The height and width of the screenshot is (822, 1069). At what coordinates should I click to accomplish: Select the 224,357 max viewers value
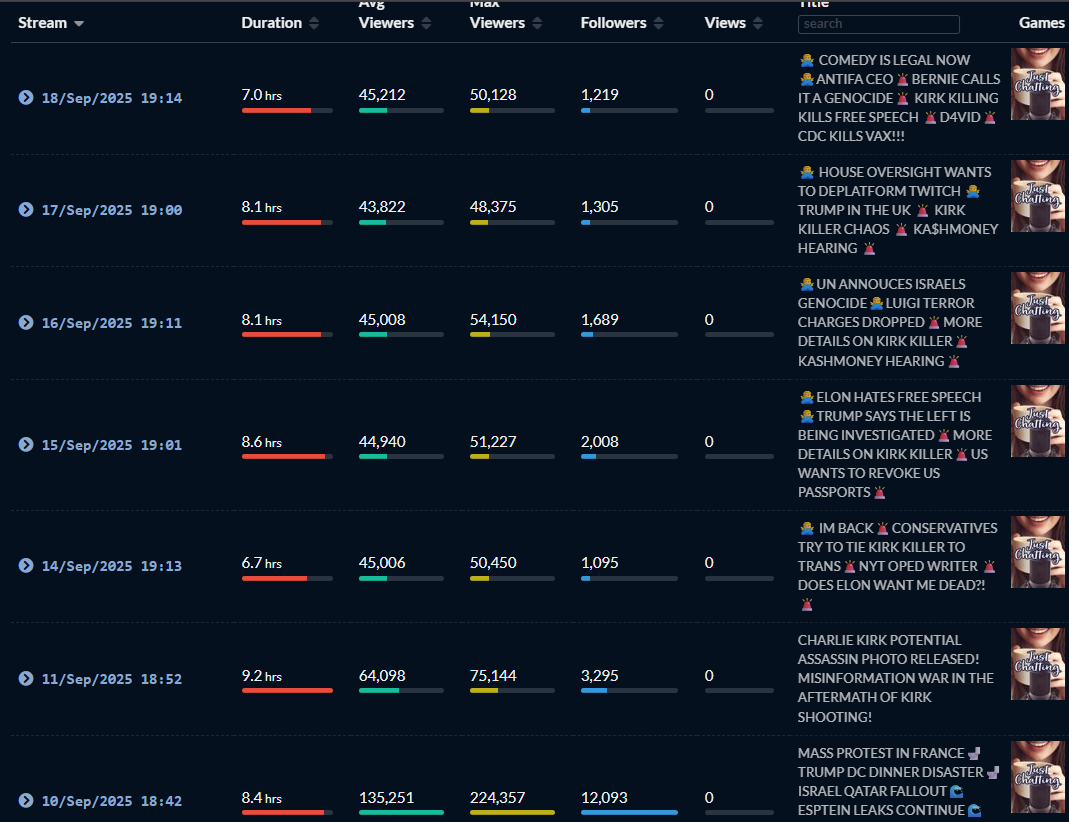[x=498, y=798]
